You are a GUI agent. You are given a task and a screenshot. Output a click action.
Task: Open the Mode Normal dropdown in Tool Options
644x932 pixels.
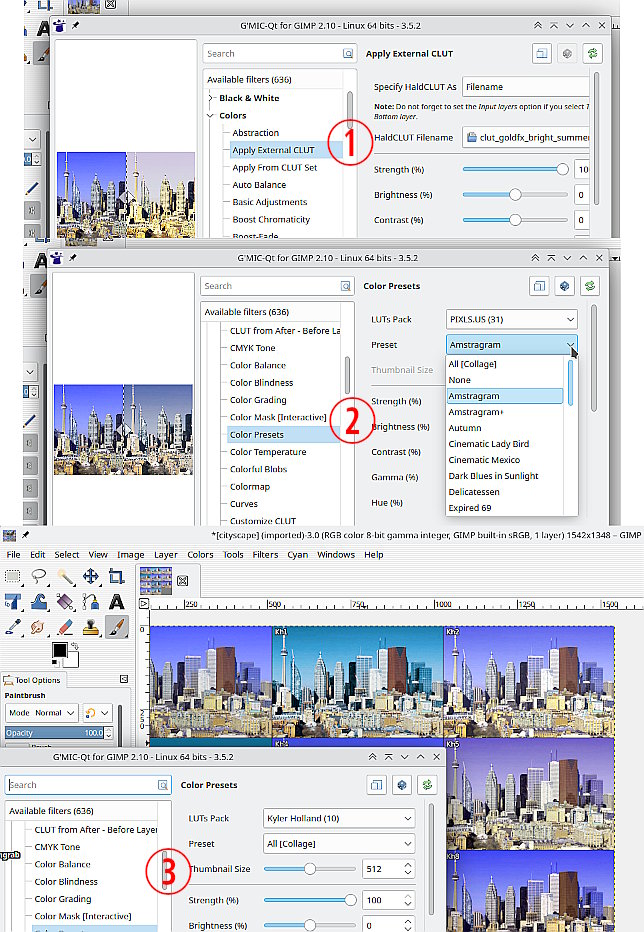click(41, 712)
